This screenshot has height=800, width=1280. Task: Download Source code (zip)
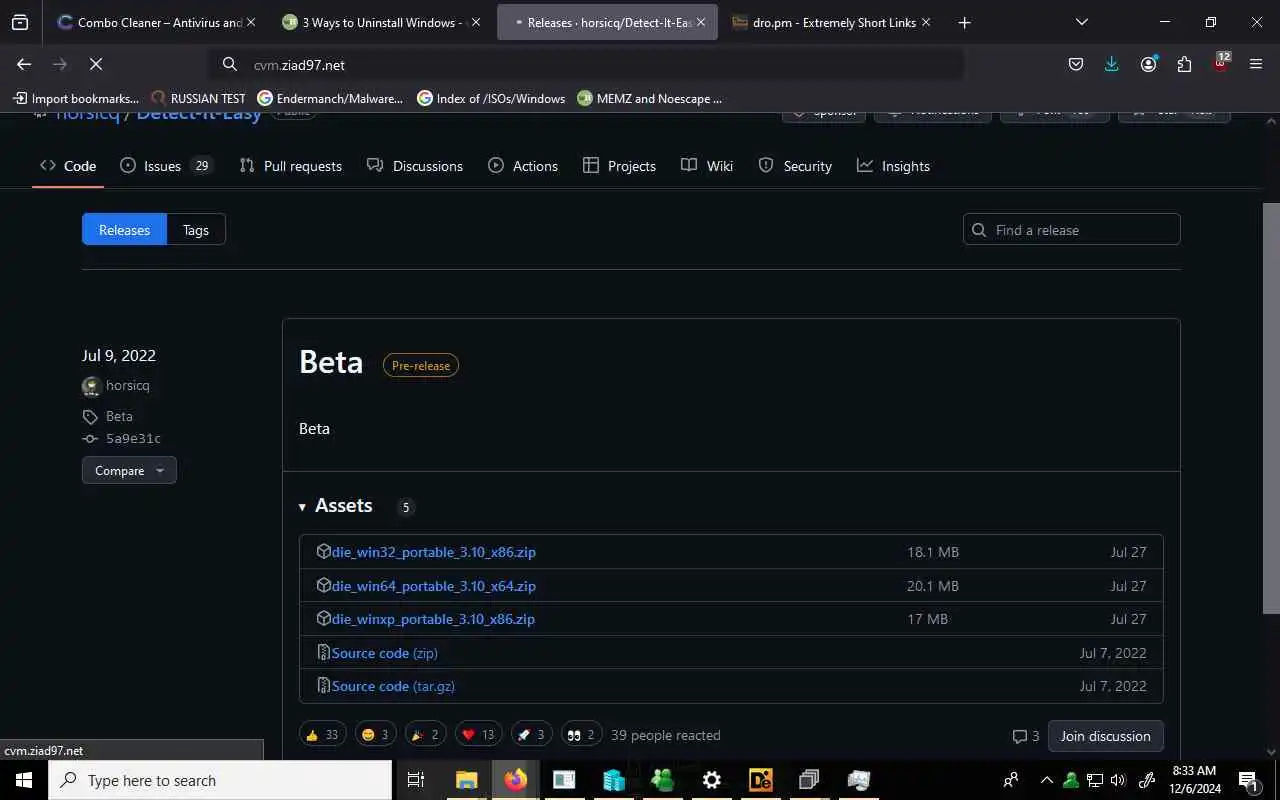point(385,653)
